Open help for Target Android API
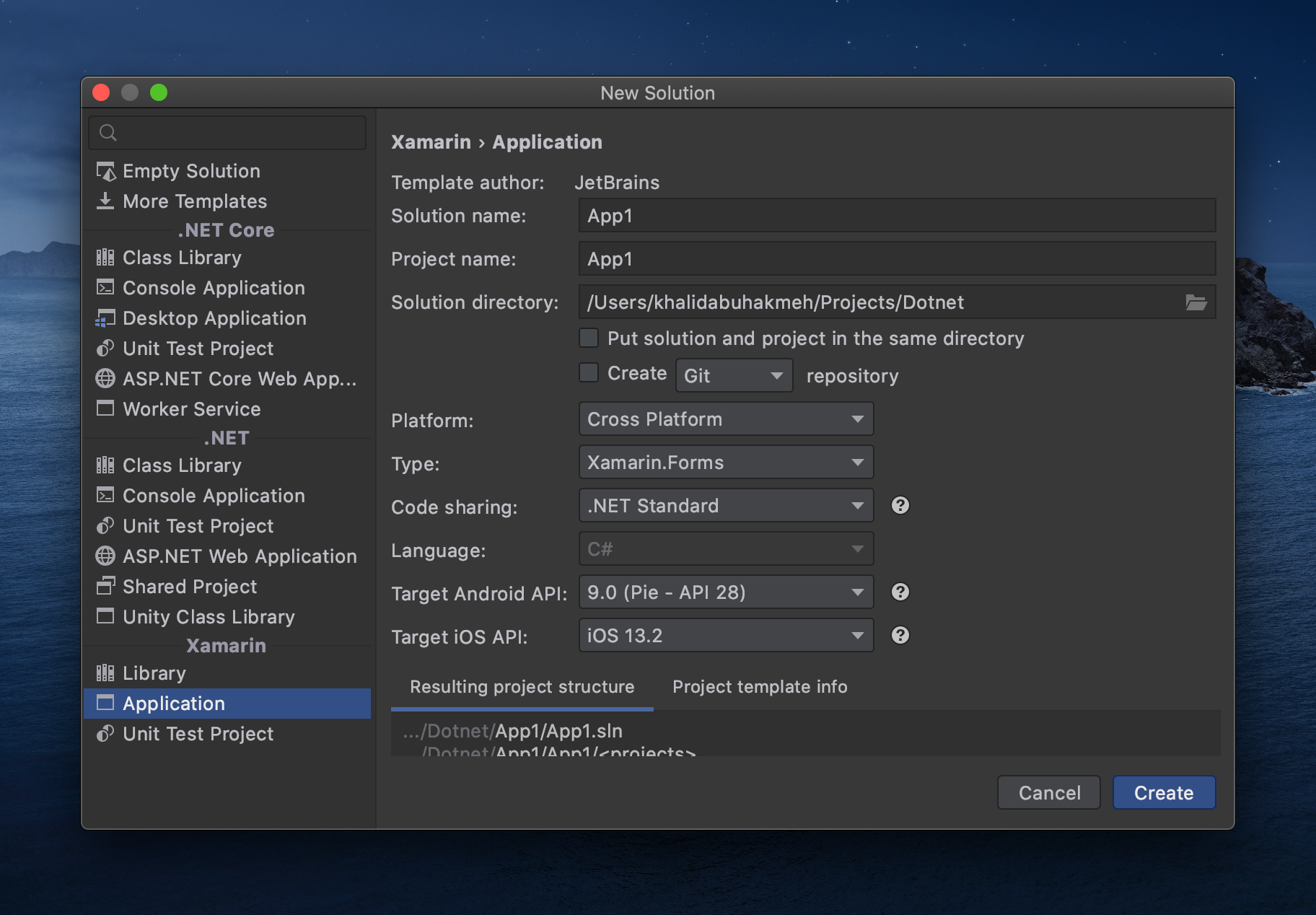The width and height of the screenshot is (1316, 915). coord(900,592)
